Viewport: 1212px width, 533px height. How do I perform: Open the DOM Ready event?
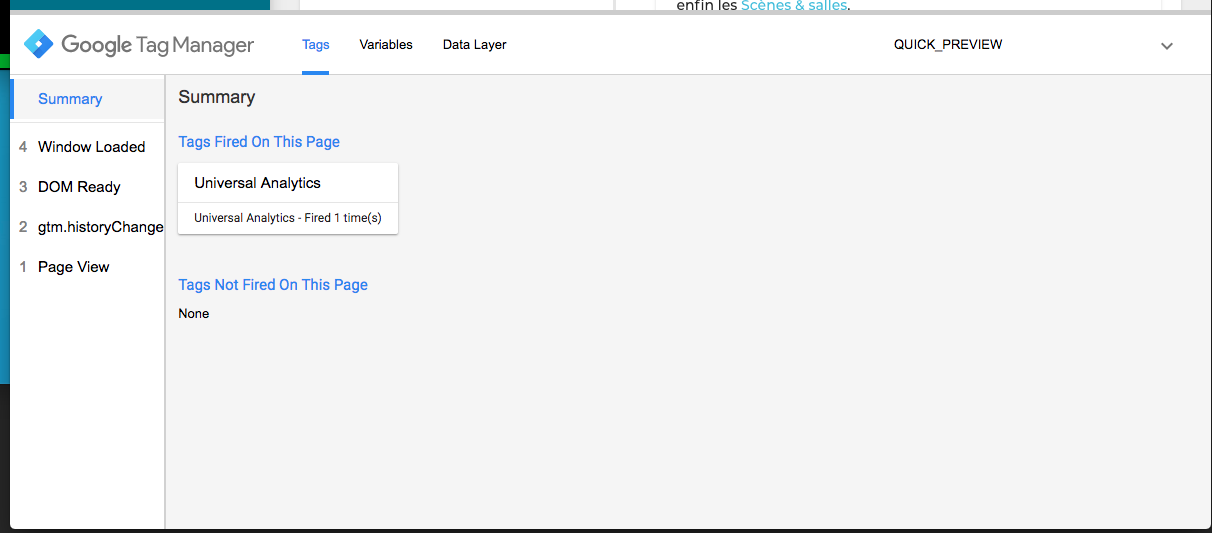(x=79, y=187)
